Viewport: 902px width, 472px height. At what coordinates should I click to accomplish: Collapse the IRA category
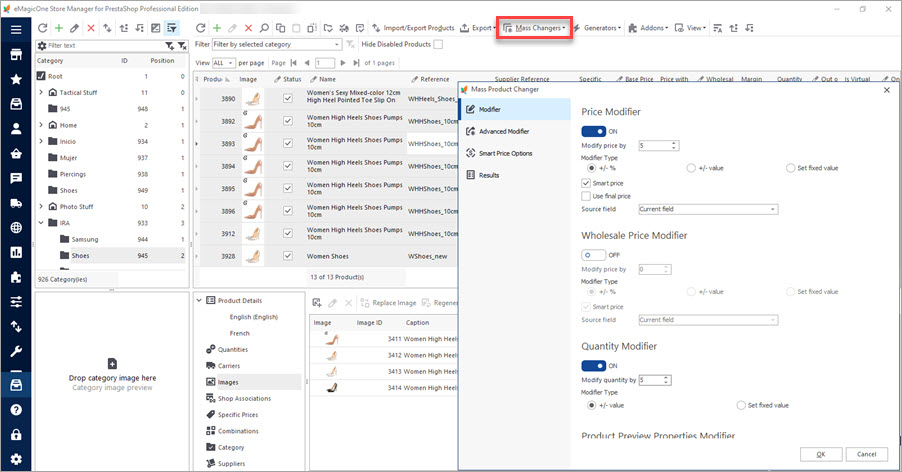tap(41, 222)
